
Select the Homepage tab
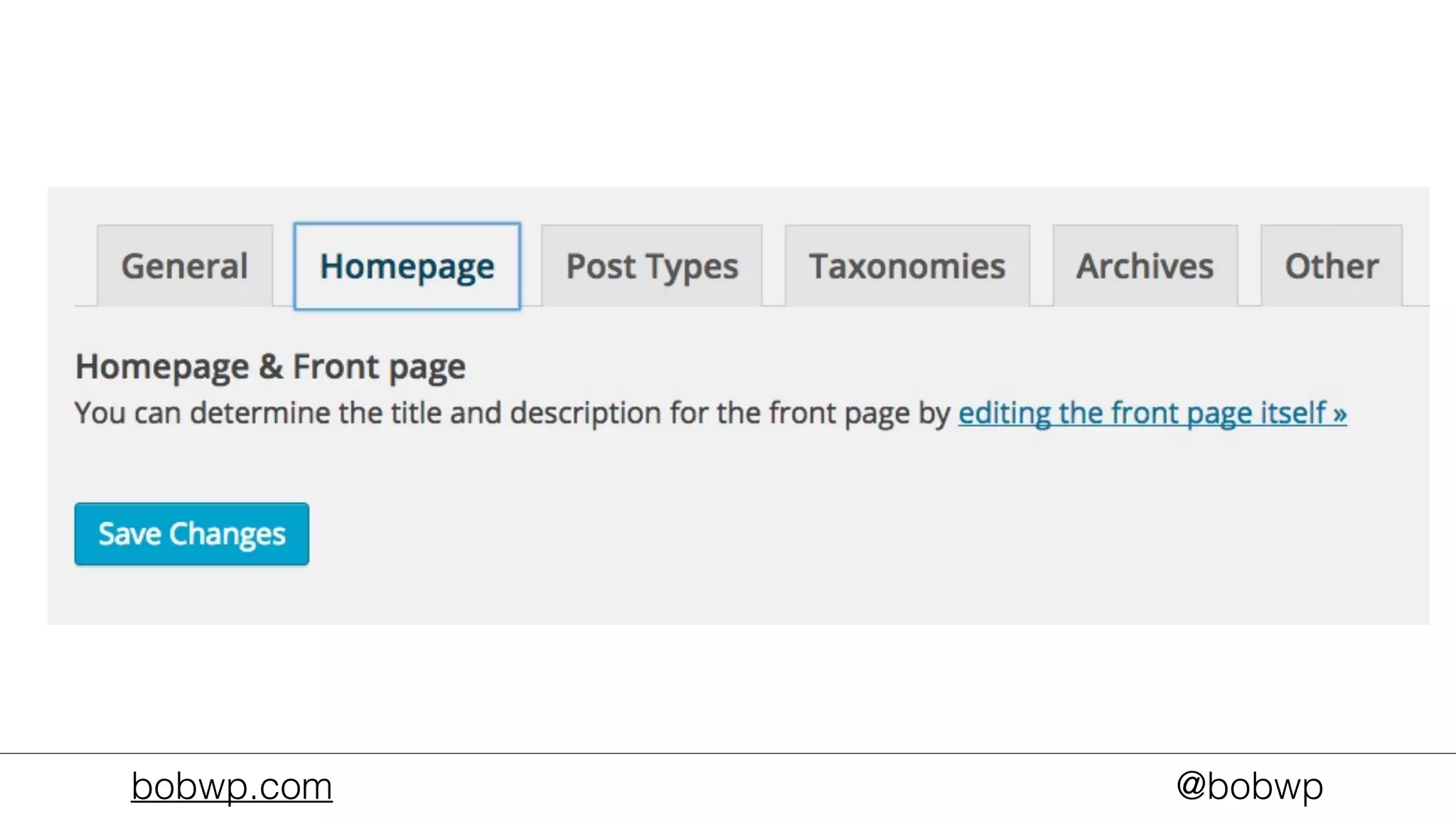407,267
